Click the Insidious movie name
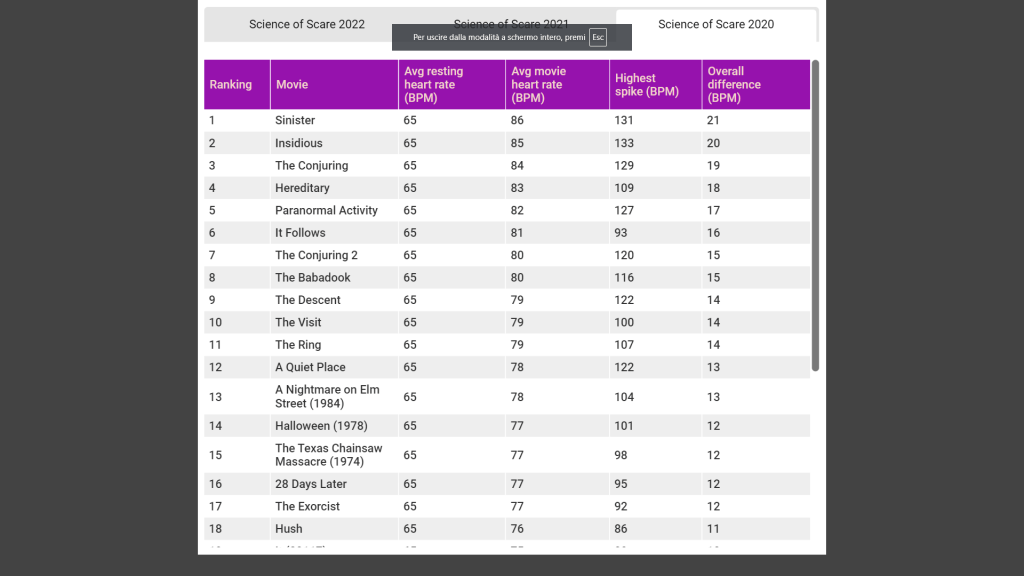The height and width of the screenshot is (576, 1024). point(299,143)
